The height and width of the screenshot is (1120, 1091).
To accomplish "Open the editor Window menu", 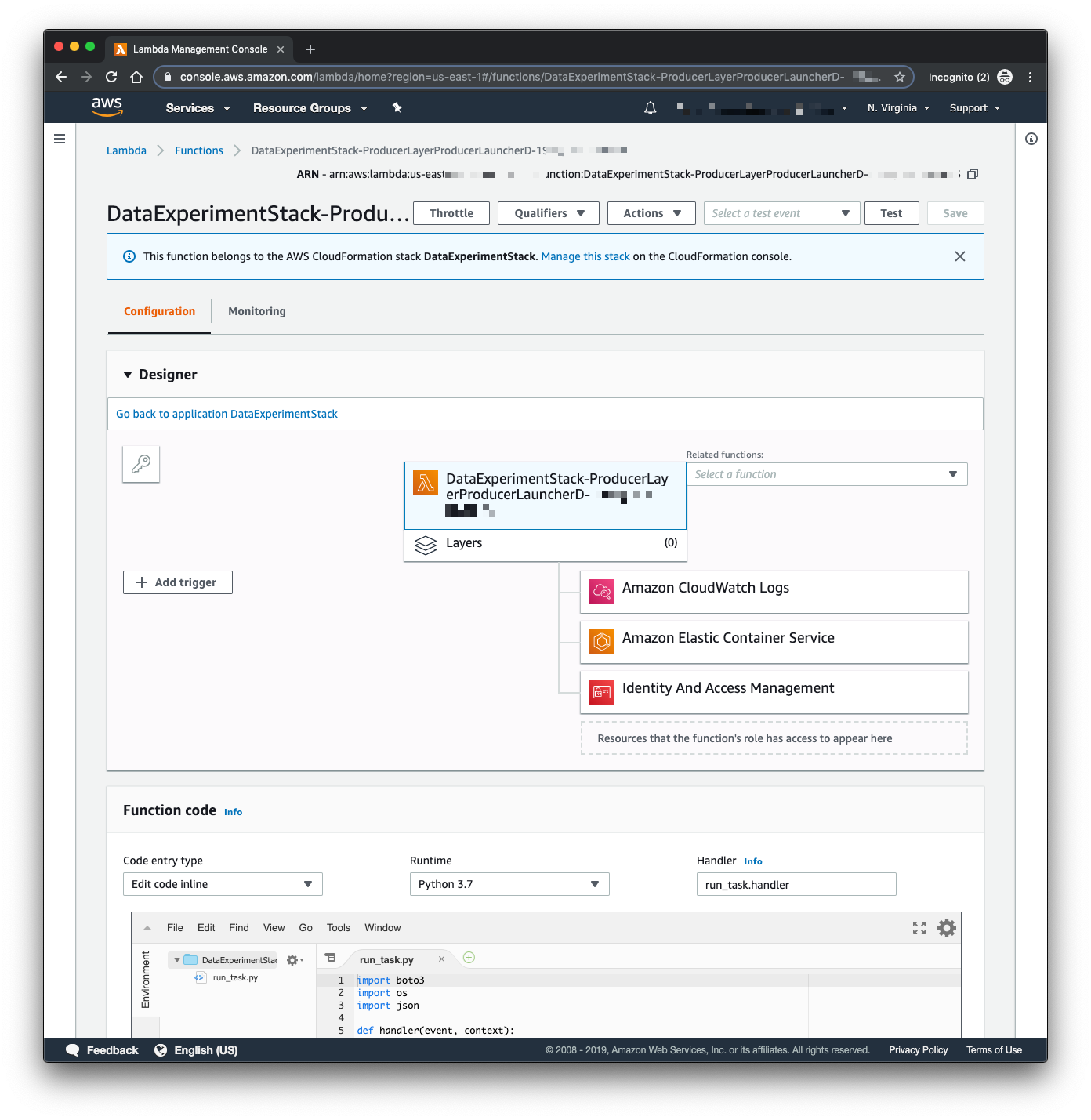I will (x=382, y=928).
